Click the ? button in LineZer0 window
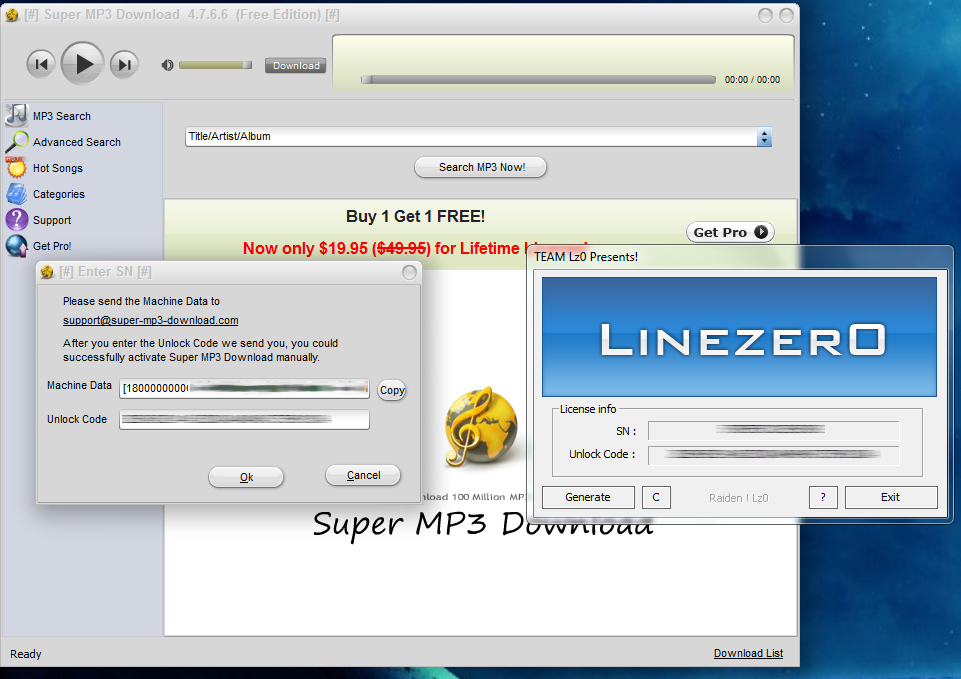The height and width of the screenshot is (679, 961). pyautogui.click(x=823, y=497)
